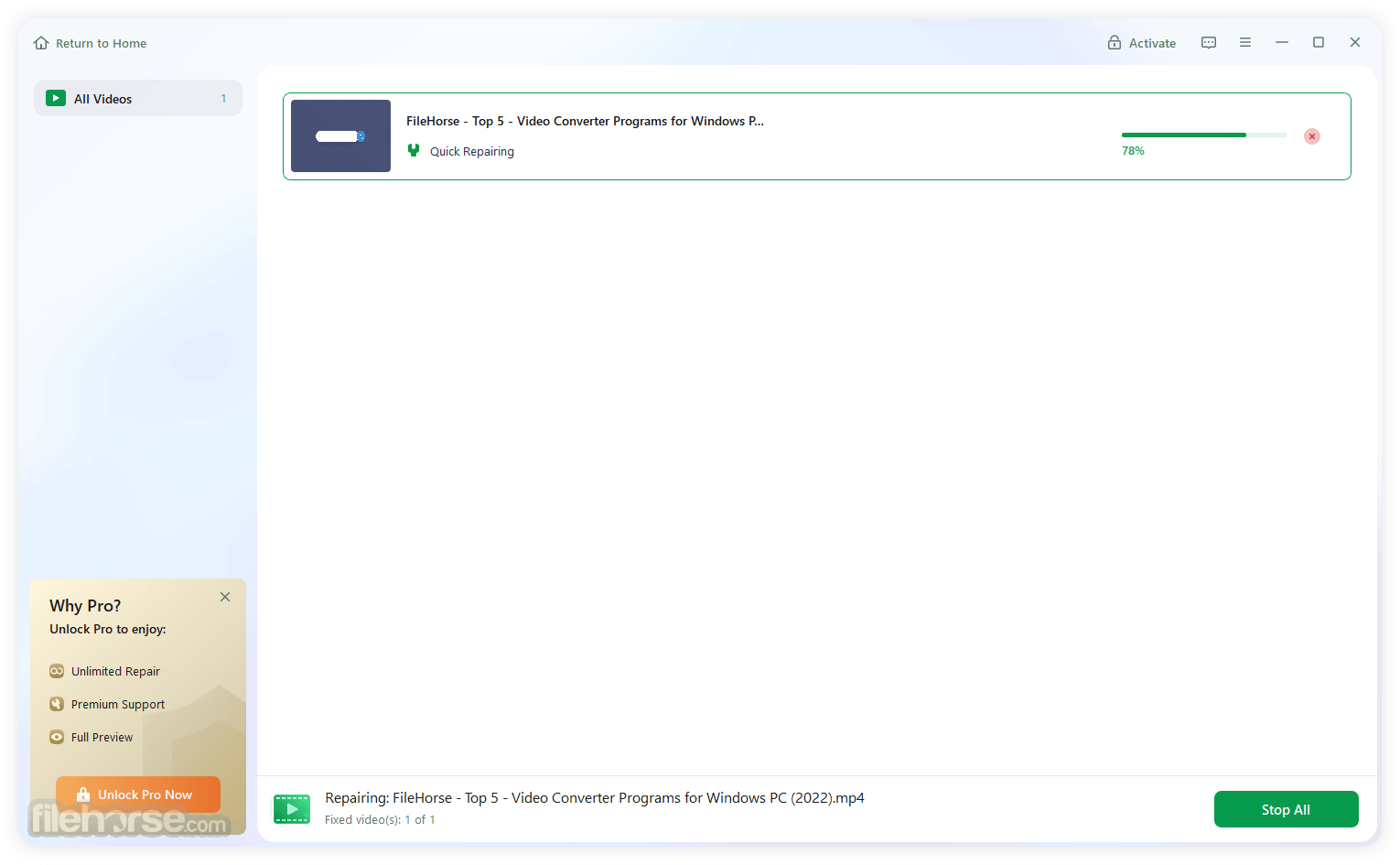Click the FileHorse Top 5 video title
This screenshot has height=865, width=1400.
(x=585, y=121)
